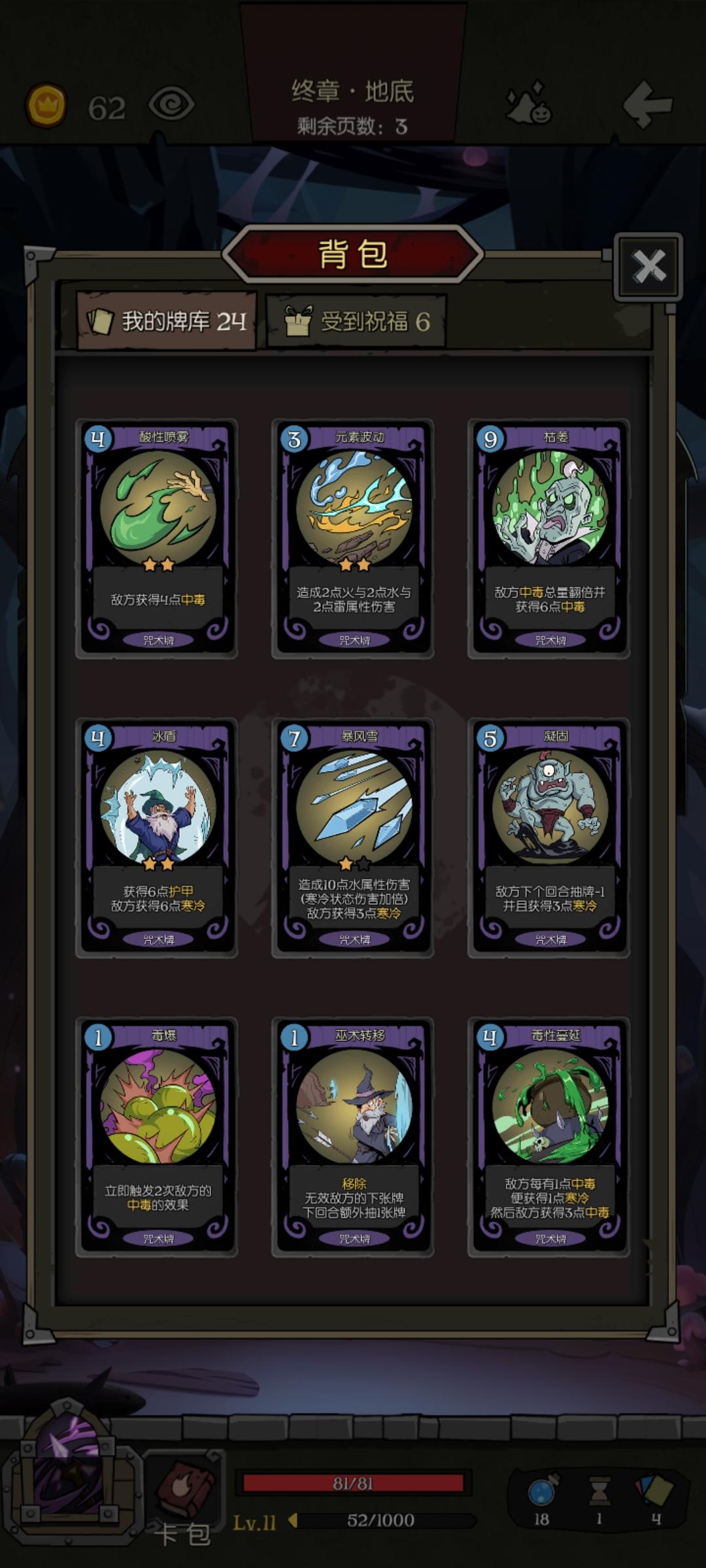
Task: Select the 毒爆 poison burst card
Action: pyautogui.click(x=157, y=1137)
